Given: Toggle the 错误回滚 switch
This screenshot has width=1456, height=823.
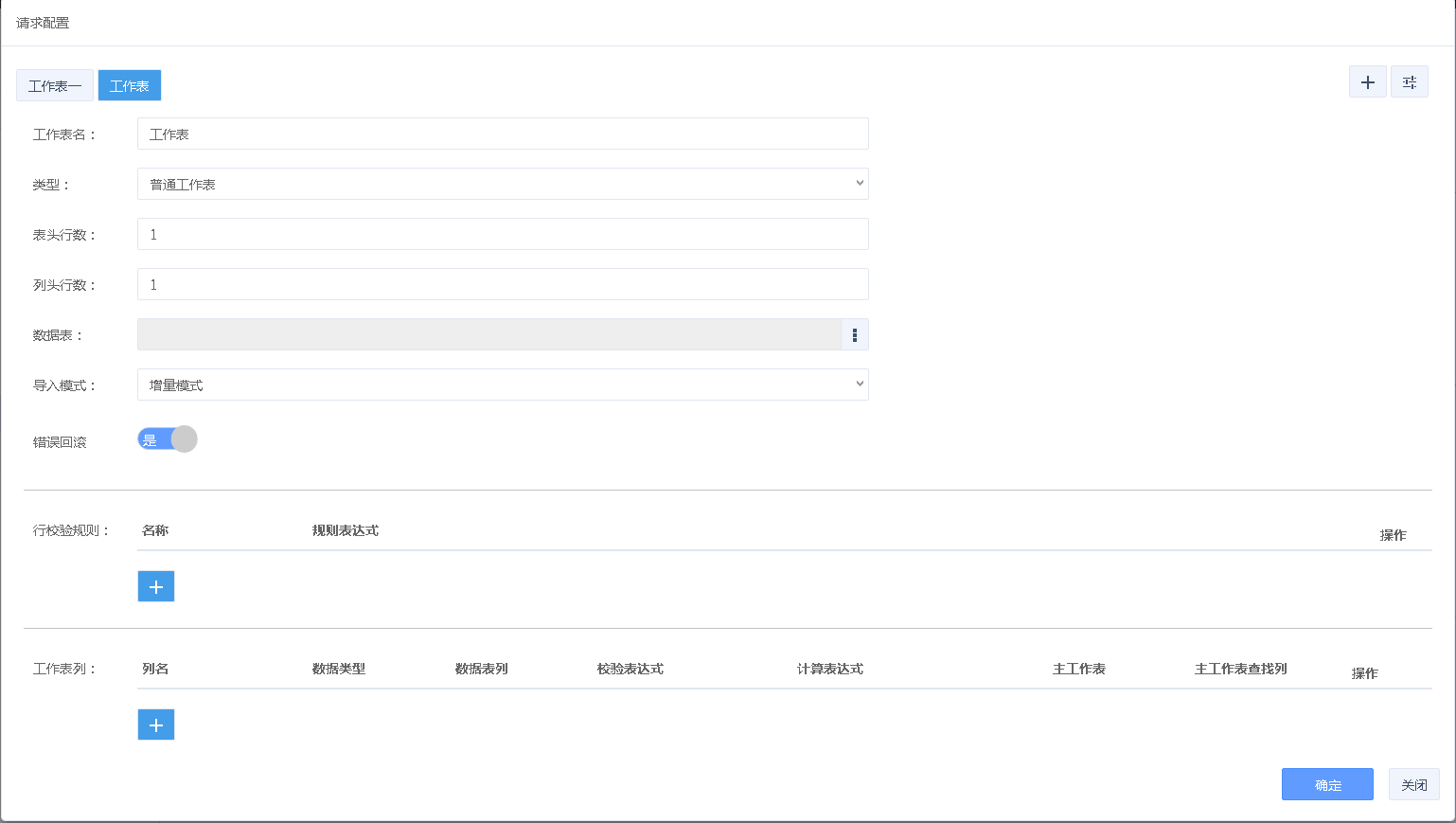Looking at the screenshot, I should pos(168,439).
